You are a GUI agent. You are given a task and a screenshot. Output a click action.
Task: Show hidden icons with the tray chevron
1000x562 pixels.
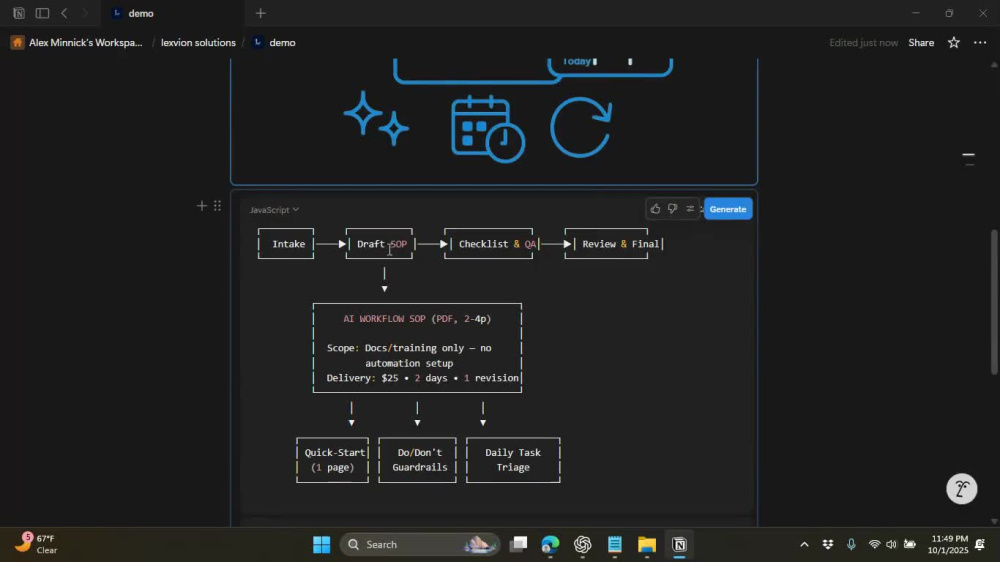(x=804, y=544)
